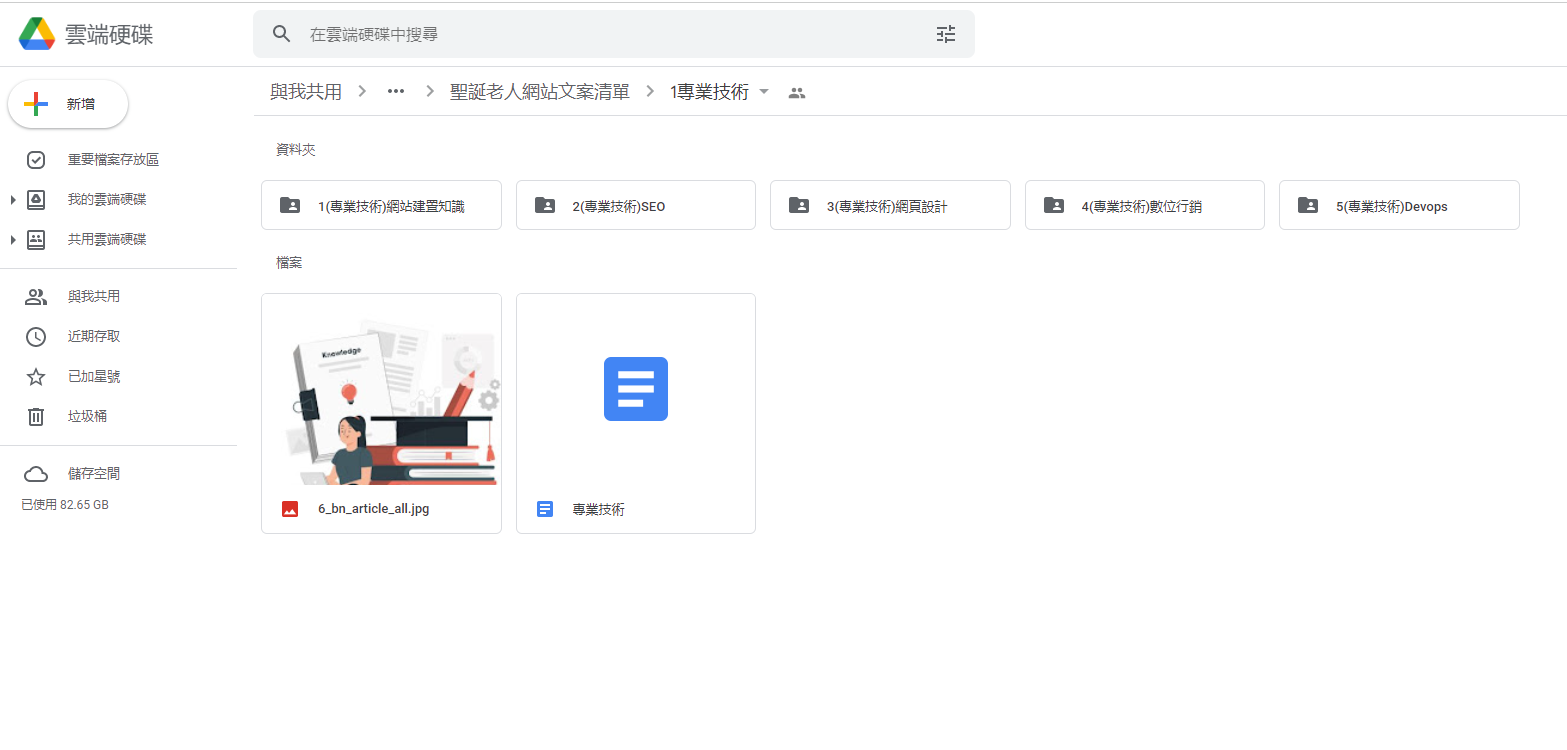Click the 與我共用 people icon
The height and width of the screenshot is (750, 1567).
click(36, 297)
